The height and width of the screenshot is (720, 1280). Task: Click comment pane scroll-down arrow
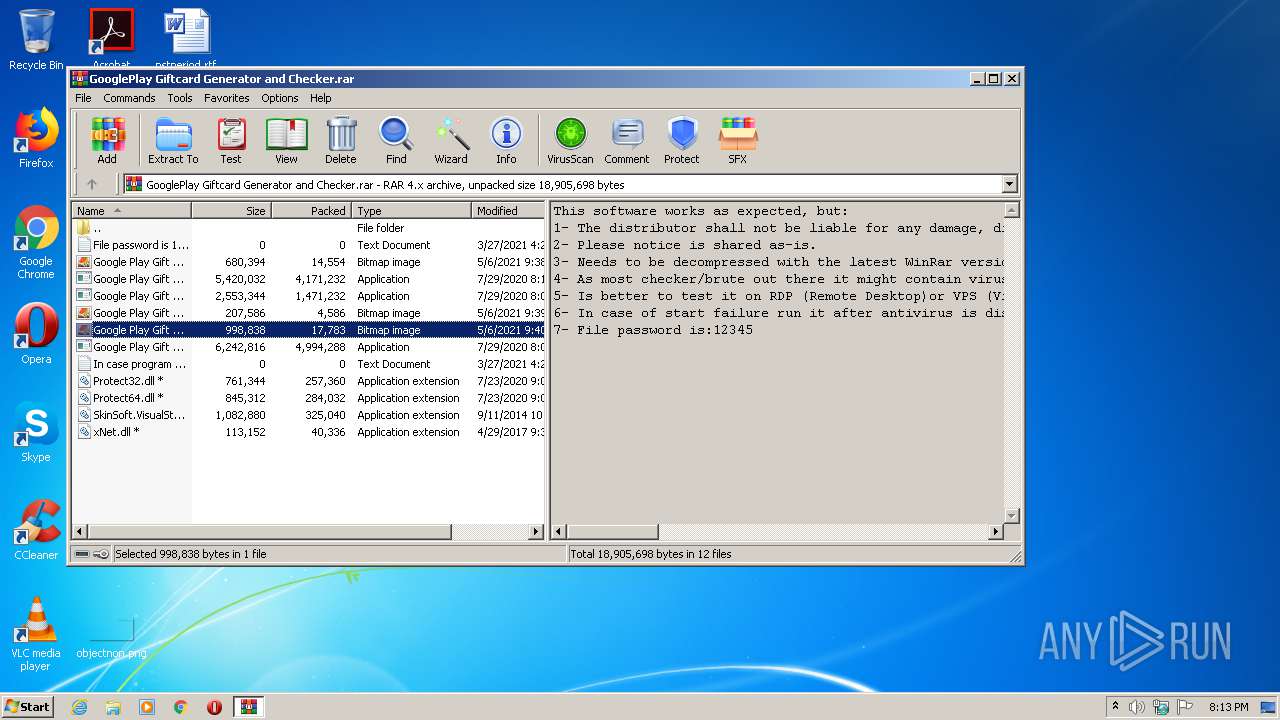(1011, 516)
